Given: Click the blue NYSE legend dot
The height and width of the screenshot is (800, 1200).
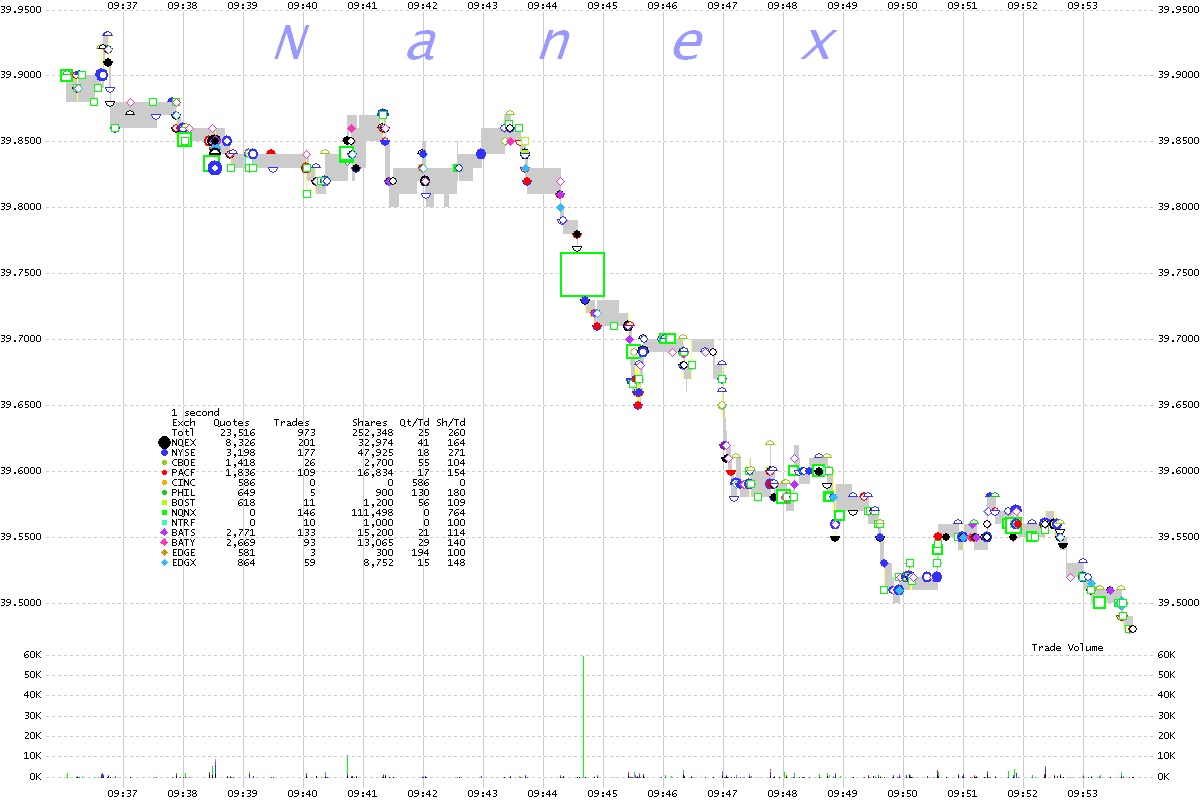Looking at the screenshot, I should [164, 453].
